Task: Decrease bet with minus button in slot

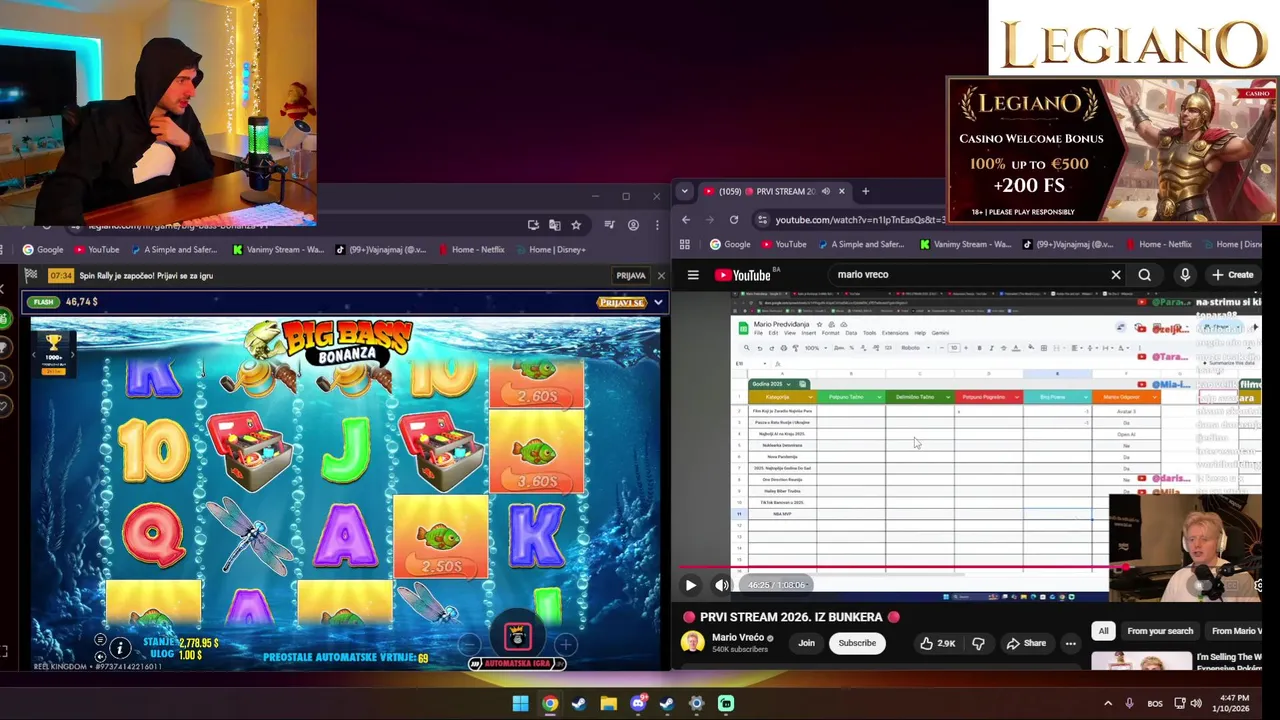Action: coord(470,645)
